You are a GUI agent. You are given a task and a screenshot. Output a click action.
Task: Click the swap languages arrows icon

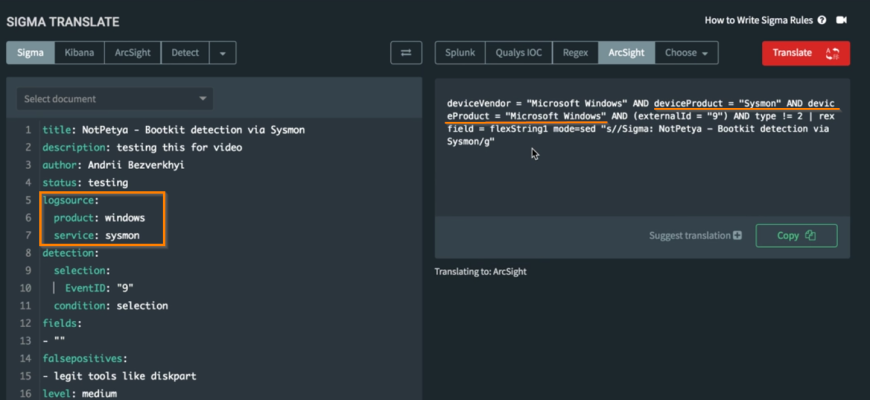[x=406, y=53]
